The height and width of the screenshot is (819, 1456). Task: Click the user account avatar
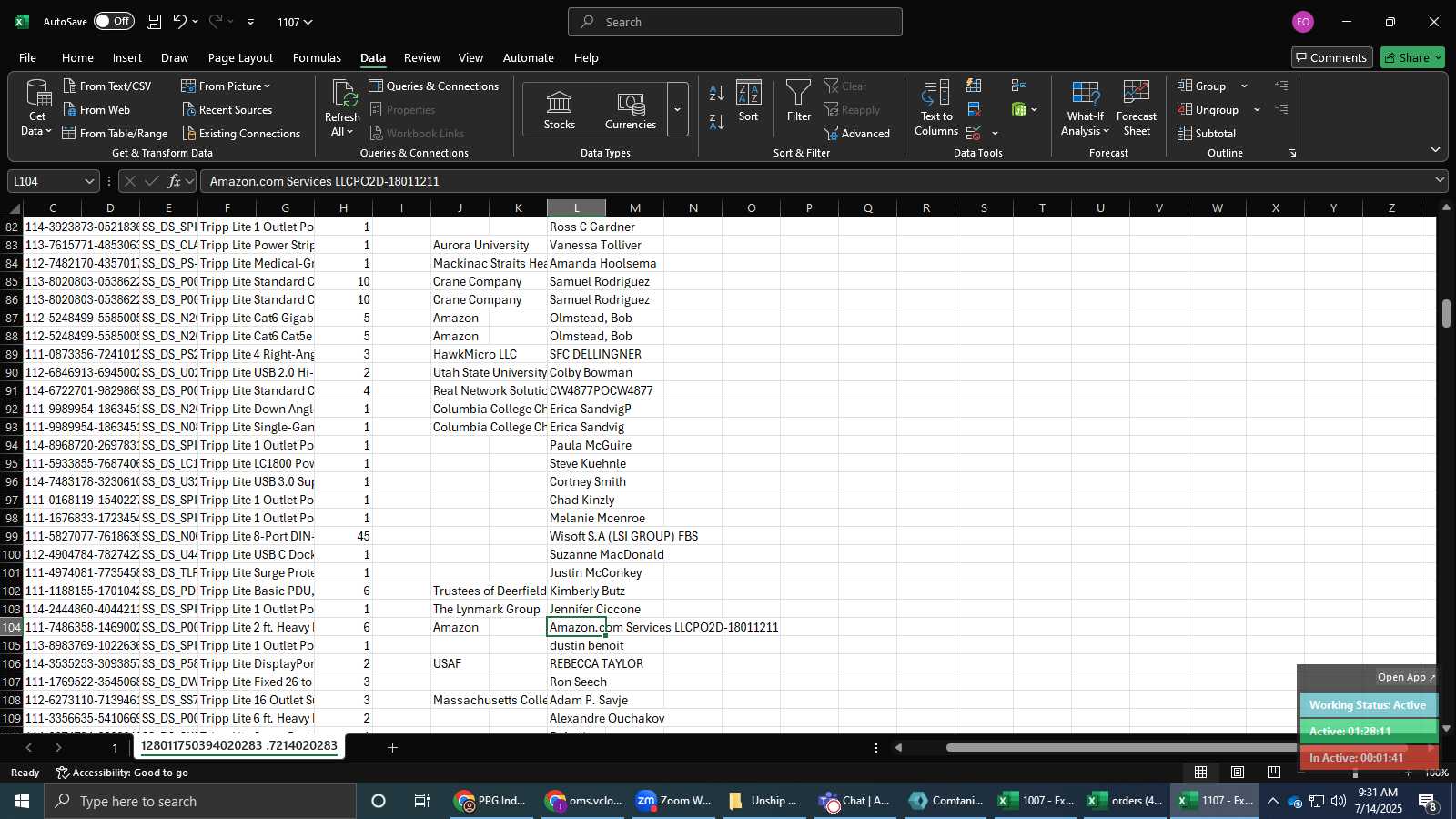(x=1303, y=22)
